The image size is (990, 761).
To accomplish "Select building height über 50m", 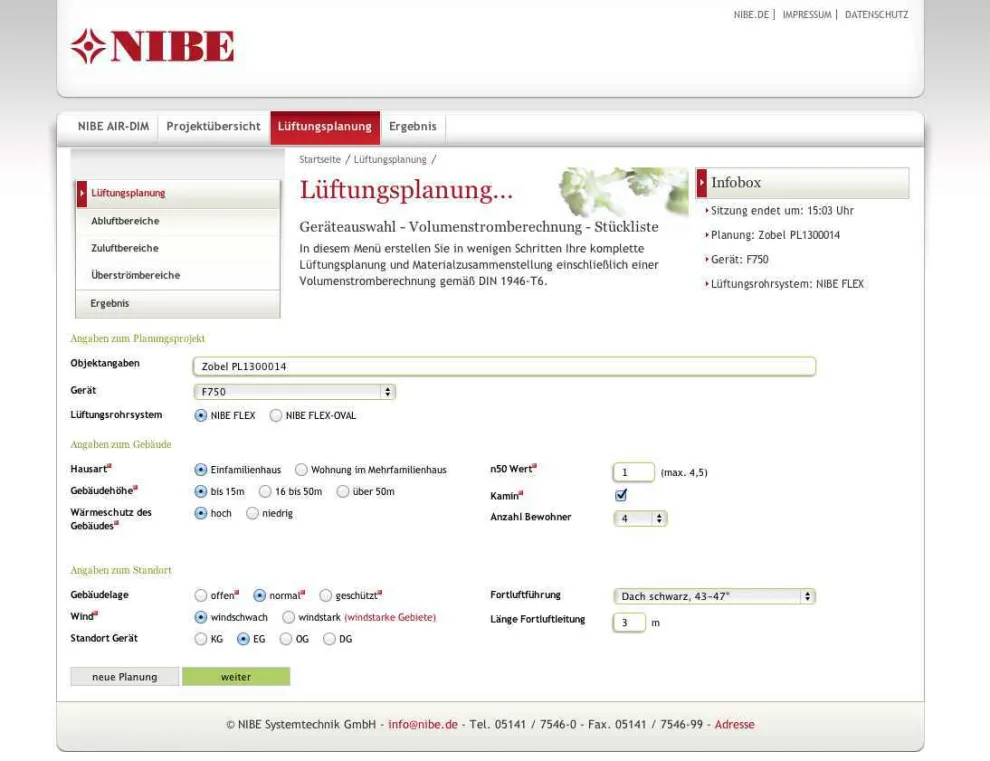I will click(x=343, y=491).
